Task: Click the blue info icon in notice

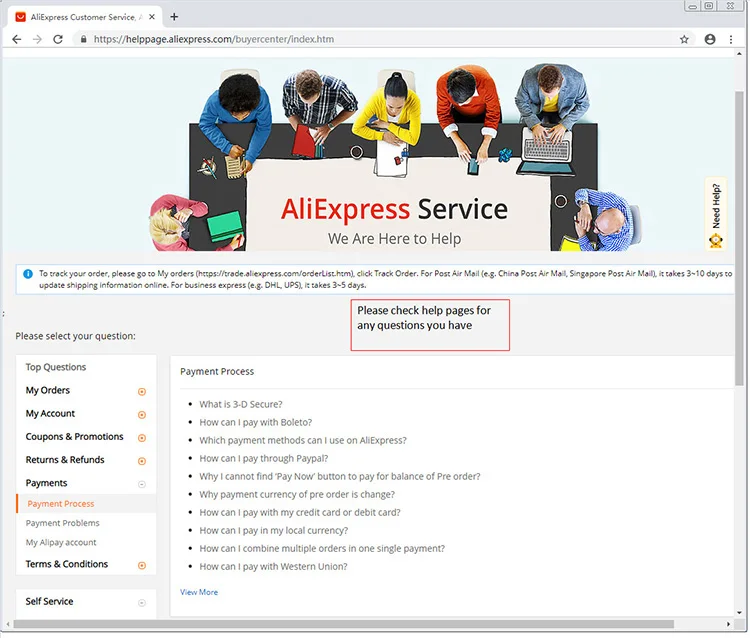Action: pyautogui.click(x=28, y=274)
